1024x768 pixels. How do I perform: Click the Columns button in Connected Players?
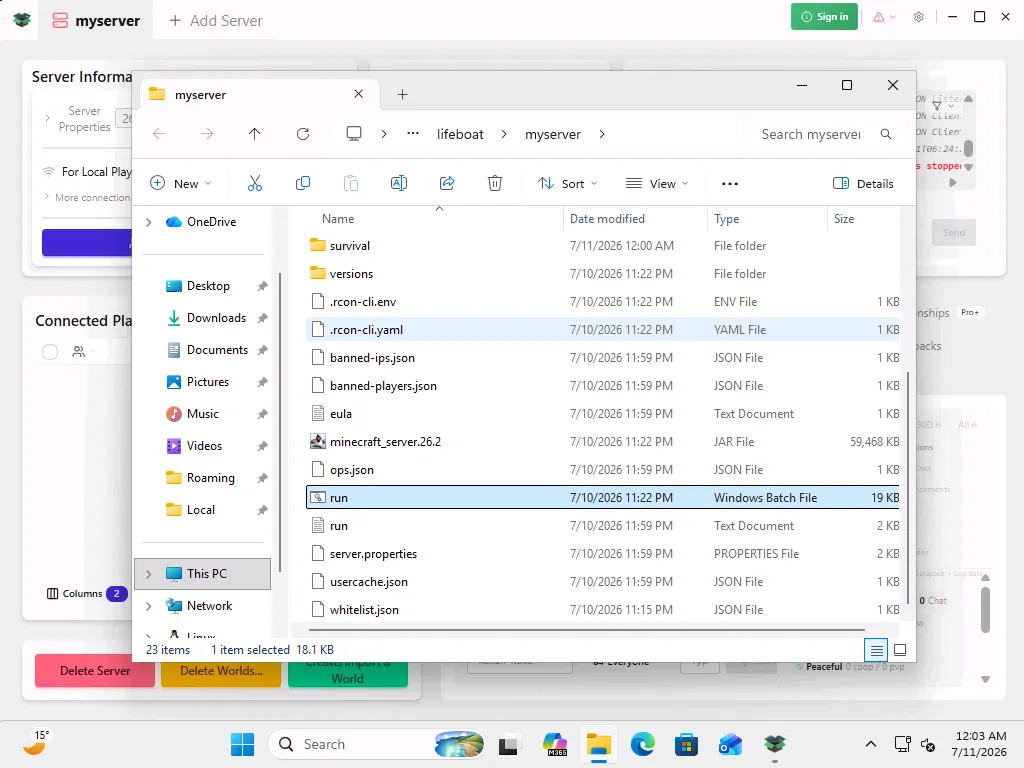coord(87,594)
